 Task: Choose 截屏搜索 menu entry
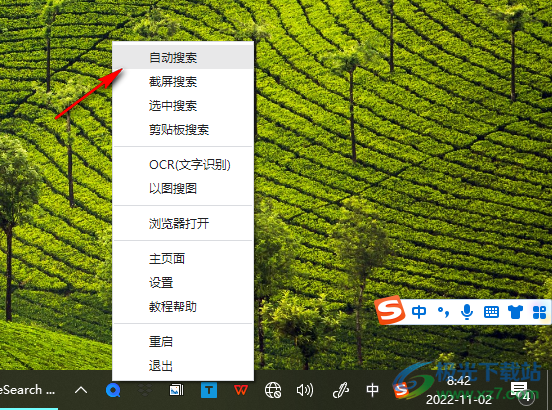(x=183, y=82)
